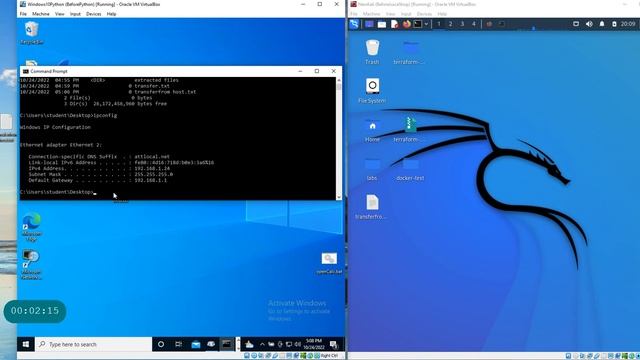Click the Windows Start button
This screenshot has width=640, height=360.
(26, 344)
